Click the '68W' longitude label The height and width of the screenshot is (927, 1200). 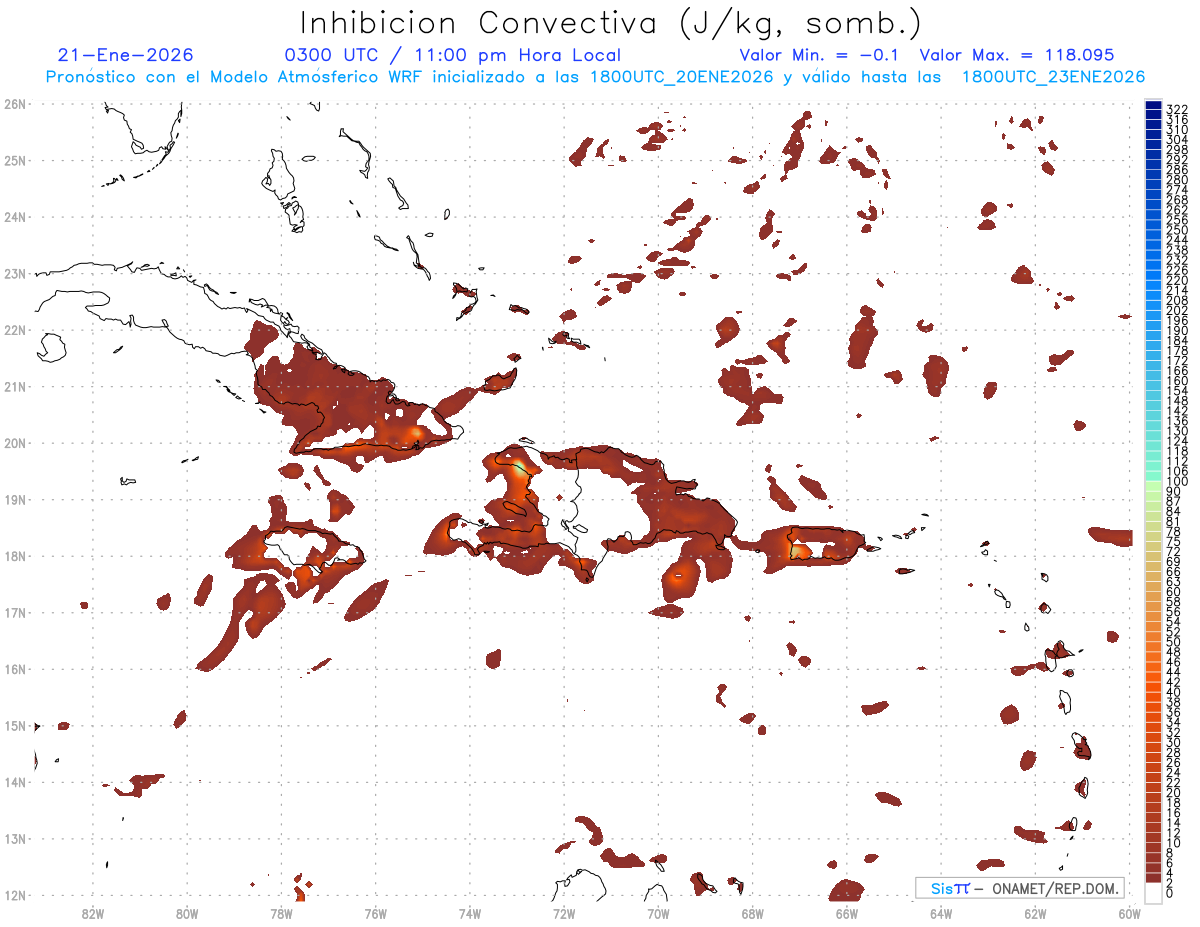tap(752, 913)
